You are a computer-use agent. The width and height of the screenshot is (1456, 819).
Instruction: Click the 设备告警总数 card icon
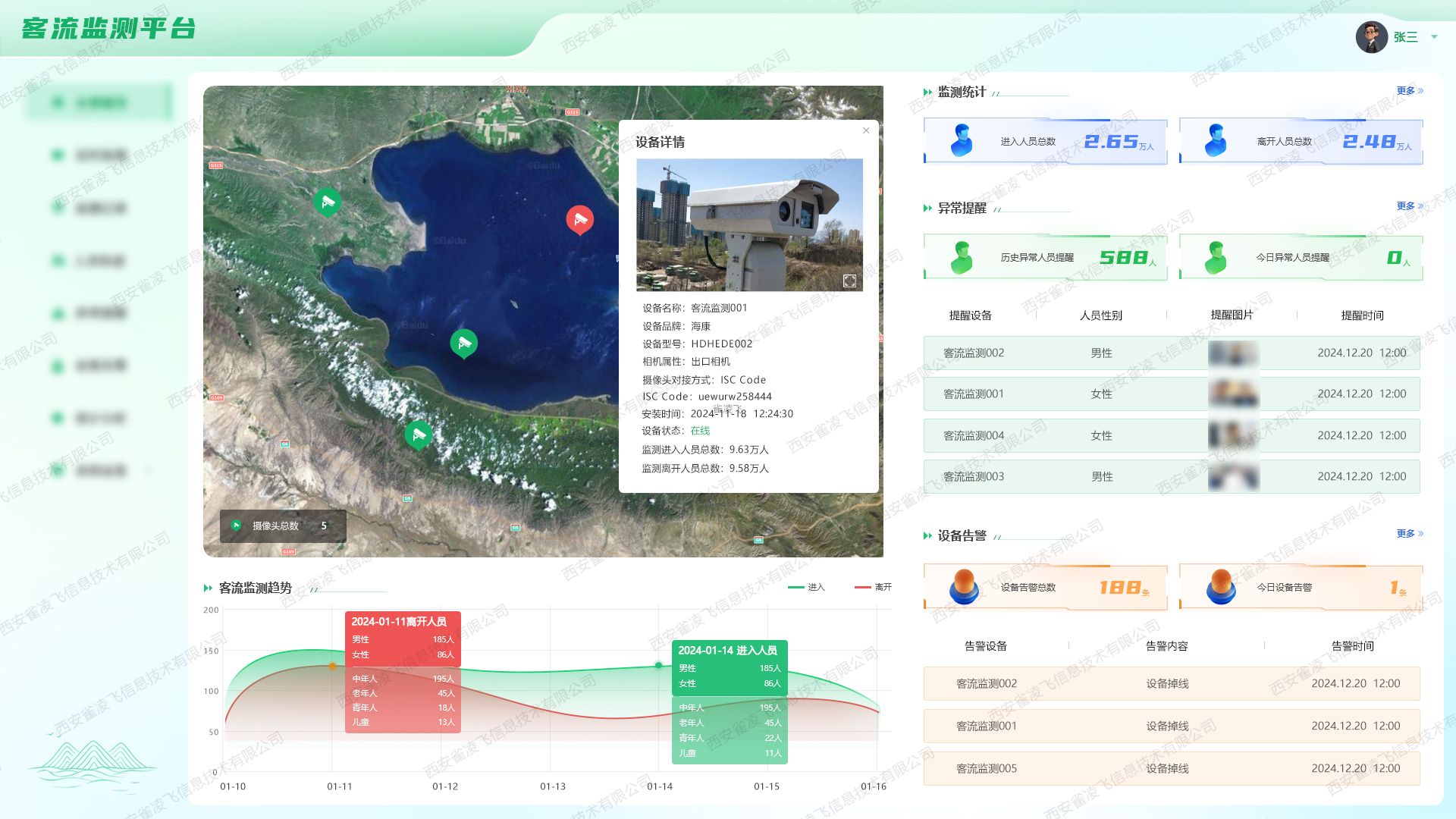coord(964,586)
